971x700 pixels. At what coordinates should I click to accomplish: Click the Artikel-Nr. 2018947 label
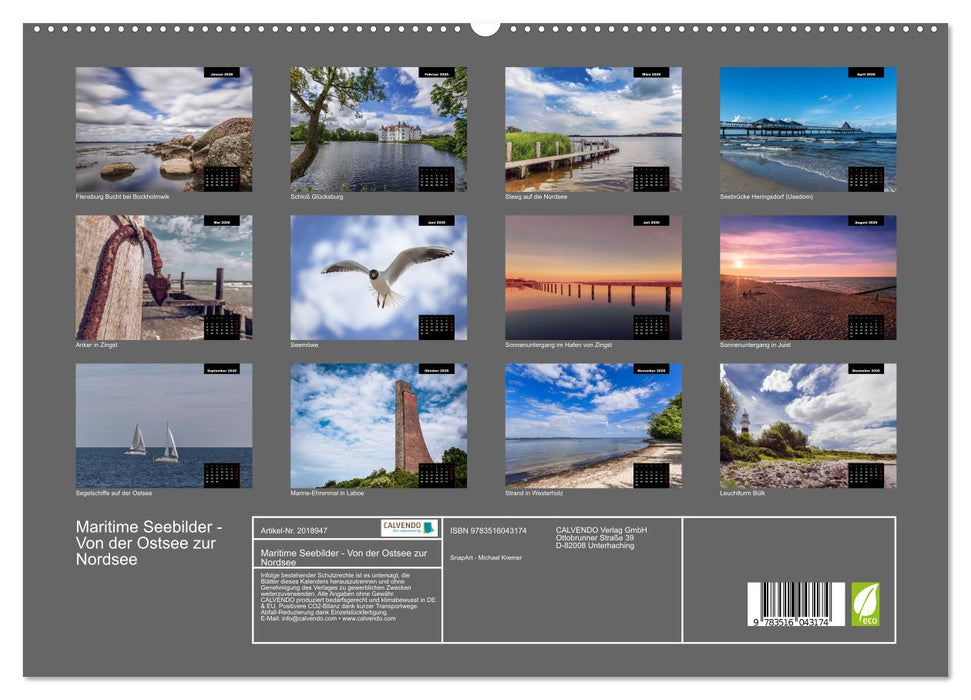coord(294,530)
